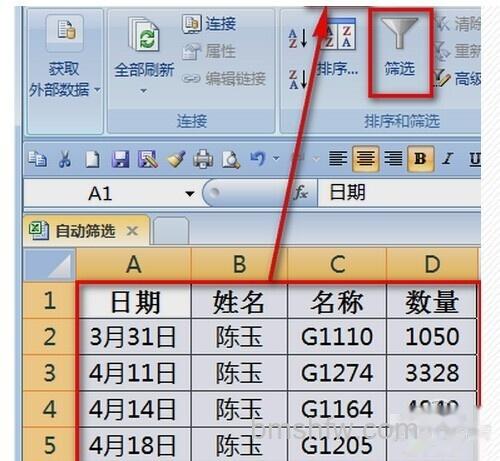The height and width of the screenshot is (461, 500).
Task: Select column A header
Action: click(134, 265)
